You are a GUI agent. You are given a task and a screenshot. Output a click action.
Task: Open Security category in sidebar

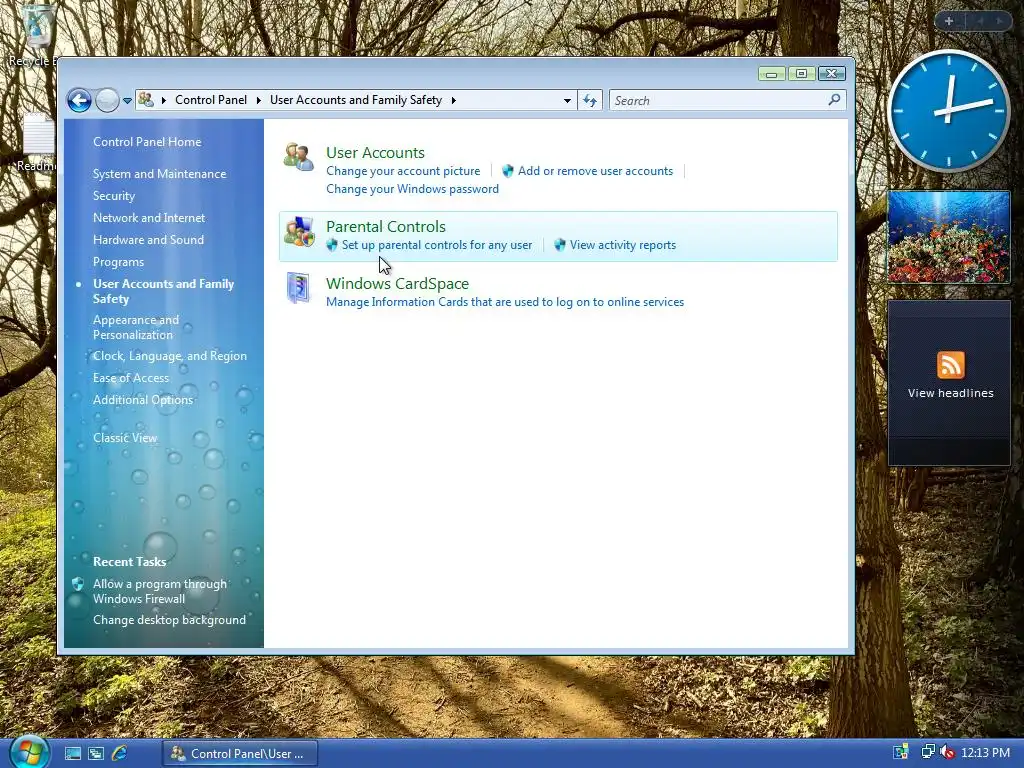[x=114, y=196]
